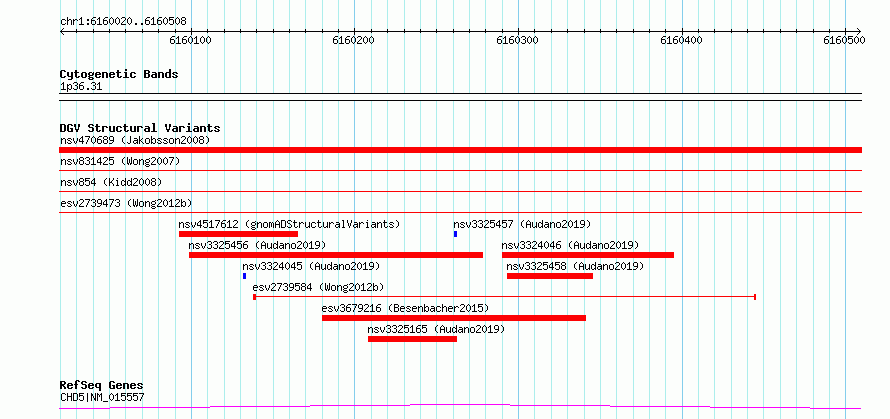Viewport: 890px width, 419px height.
Task: Click ruler tick label 6160100
Action: pos(190,40)
